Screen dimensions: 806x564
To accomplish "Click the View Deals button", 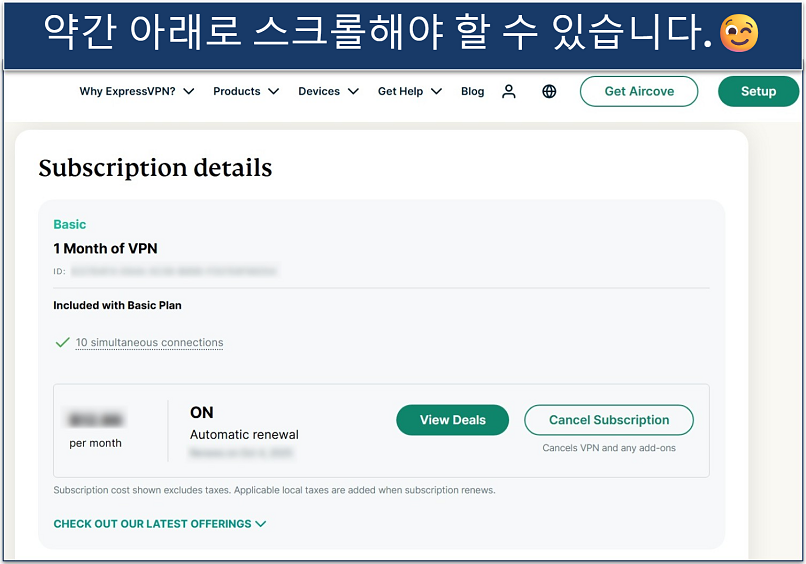I will click(452, 420).
